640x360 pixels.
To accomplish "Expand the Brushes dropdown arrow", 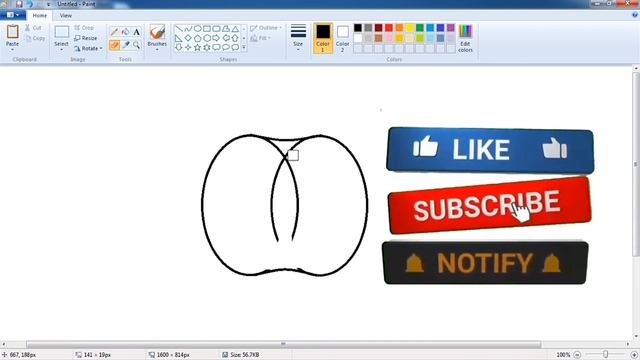I will (x=157, y=49).
